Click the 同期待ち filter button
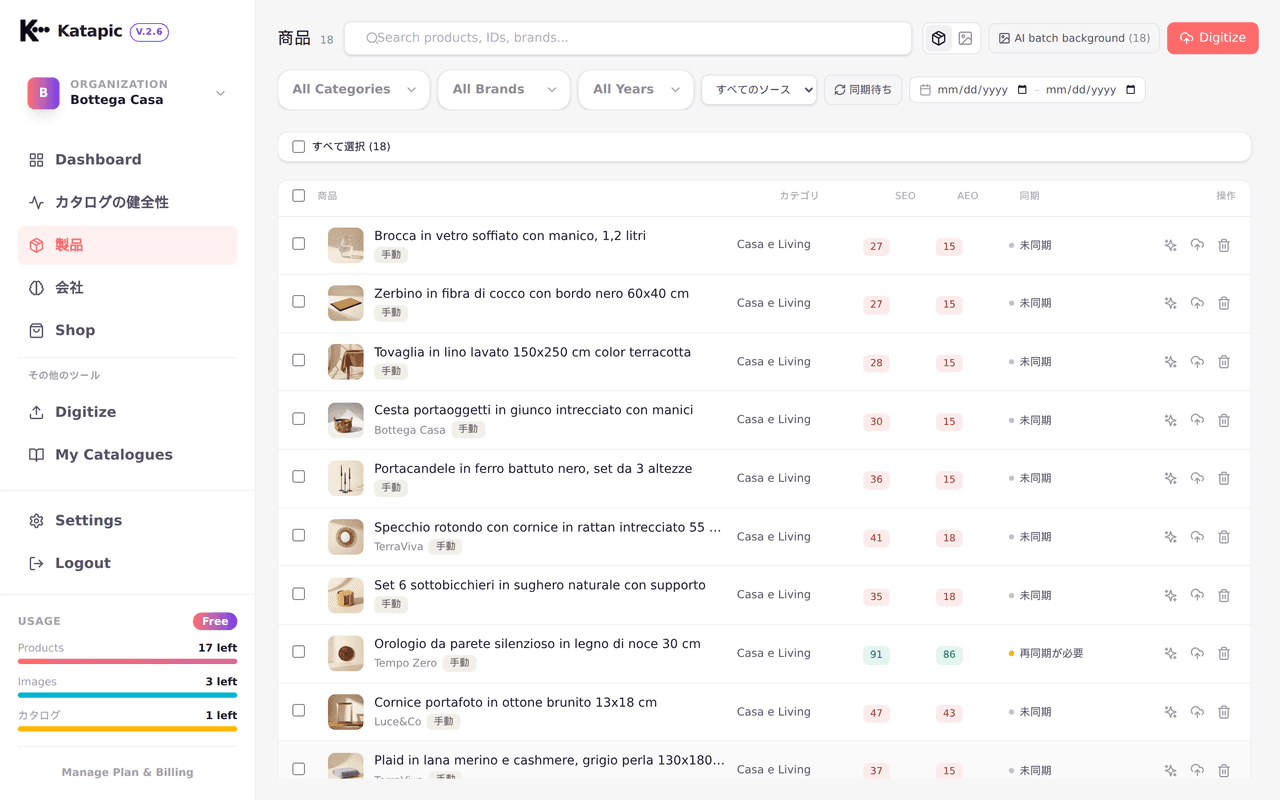 (863, 90)
